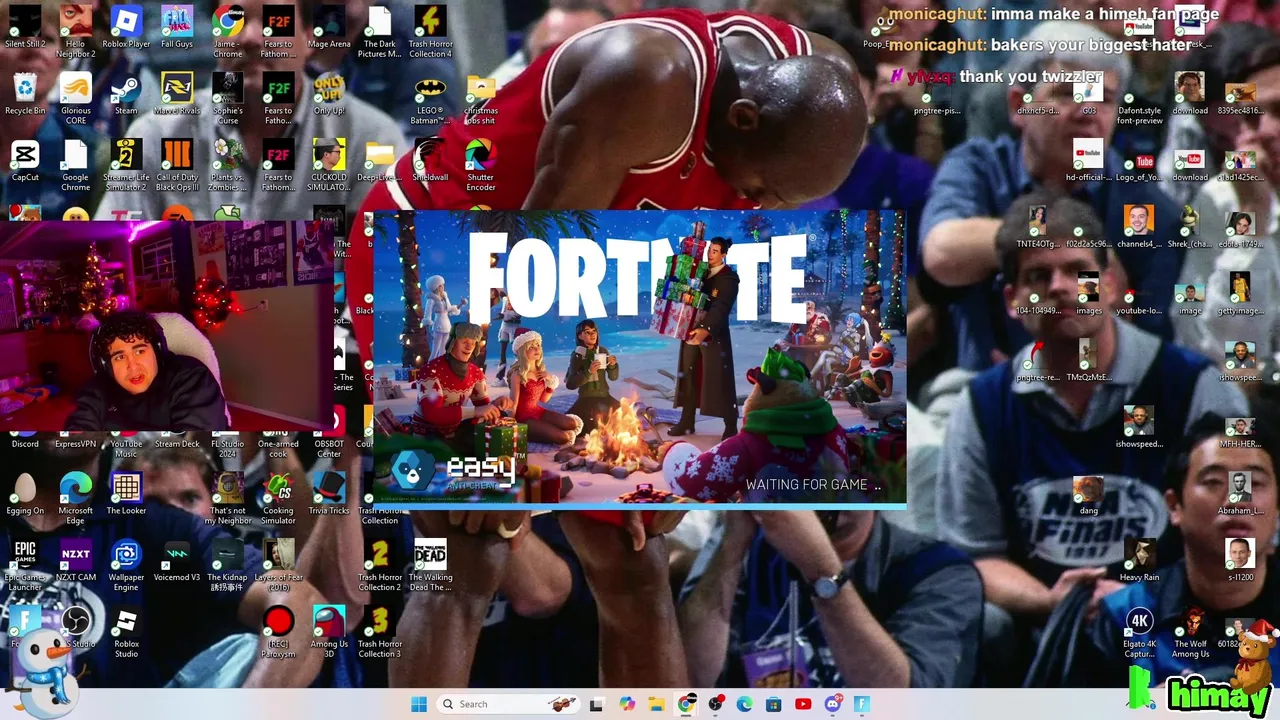Open That's not my Neighbor icon
Screen dimensions: 1280x720
(228, 497)
